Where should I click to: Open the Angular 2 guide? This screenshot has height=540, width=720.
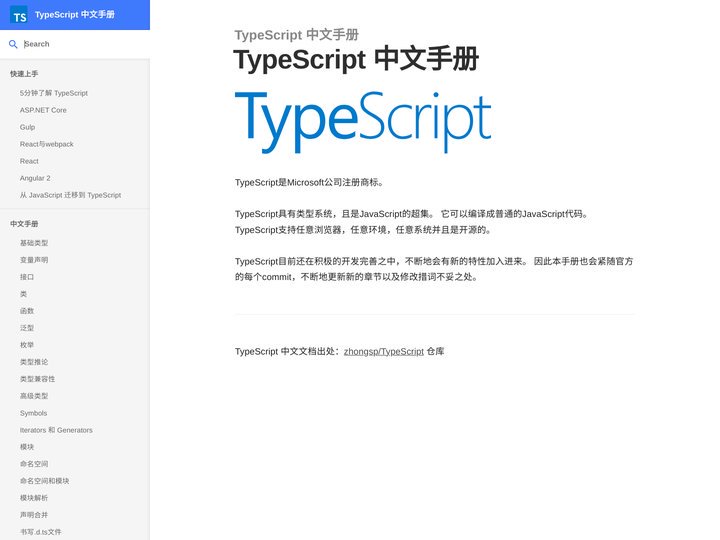[x=35, y=178]
